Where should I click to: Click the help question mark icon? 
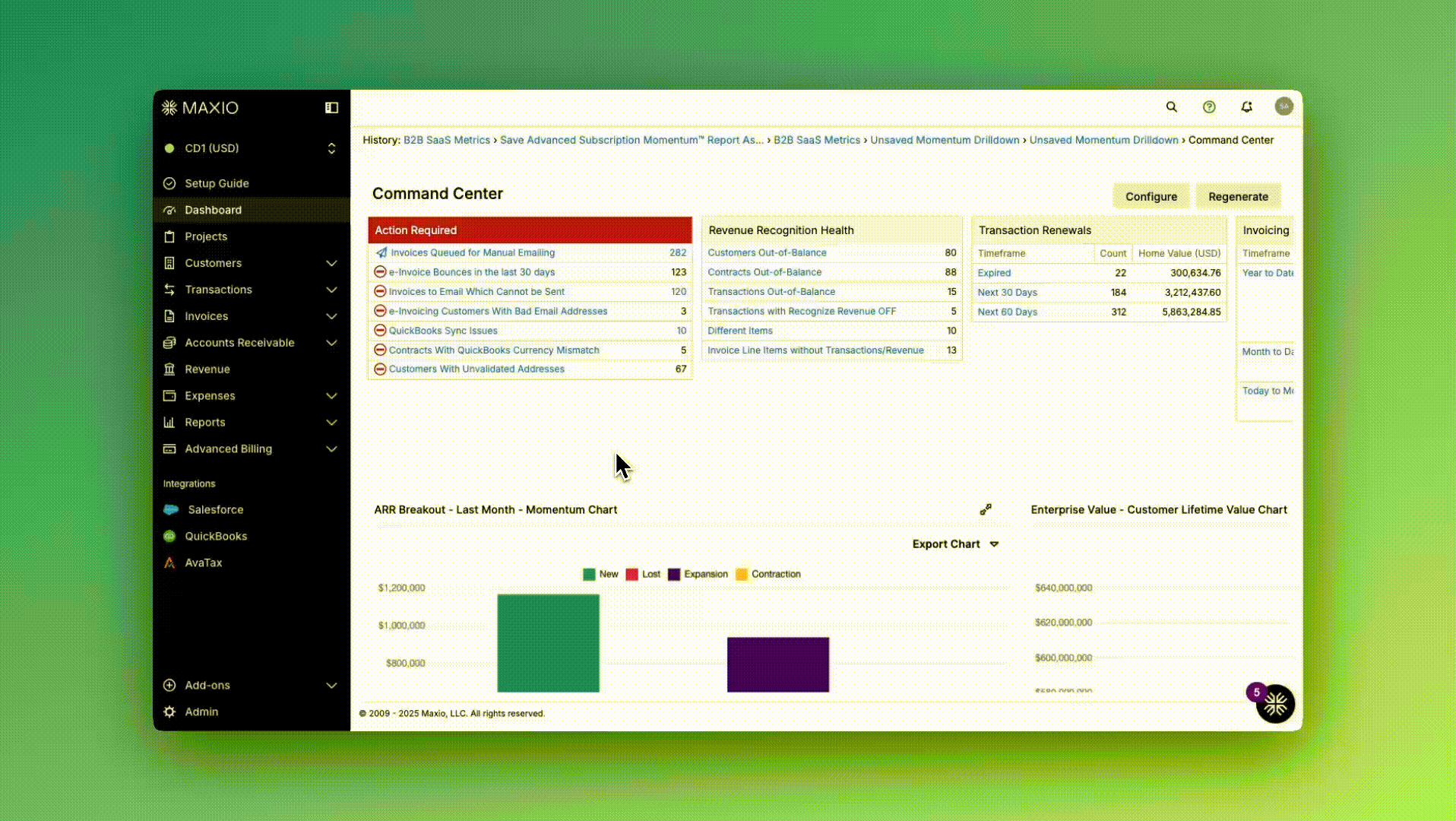click(1208, 107)
